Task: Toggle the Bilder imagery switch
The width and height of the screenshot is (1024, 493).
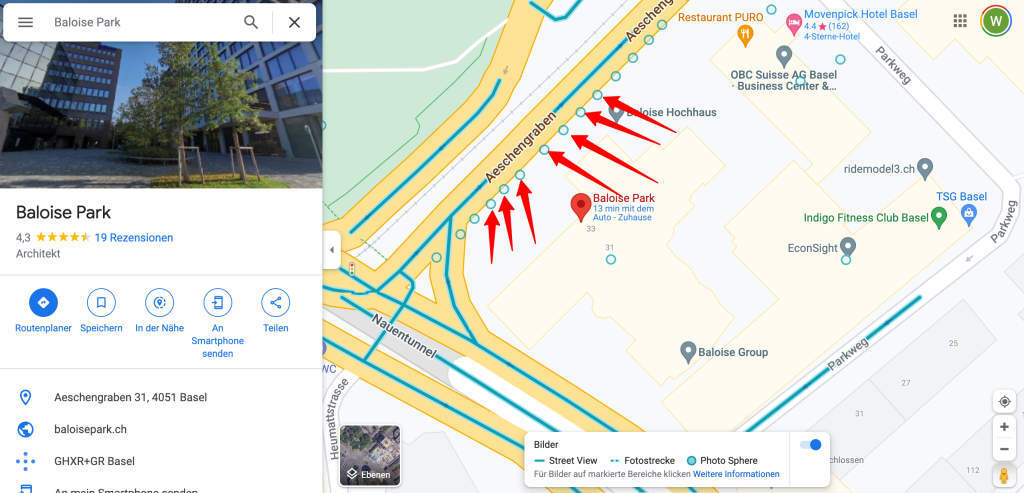Action: coord(810,445)
